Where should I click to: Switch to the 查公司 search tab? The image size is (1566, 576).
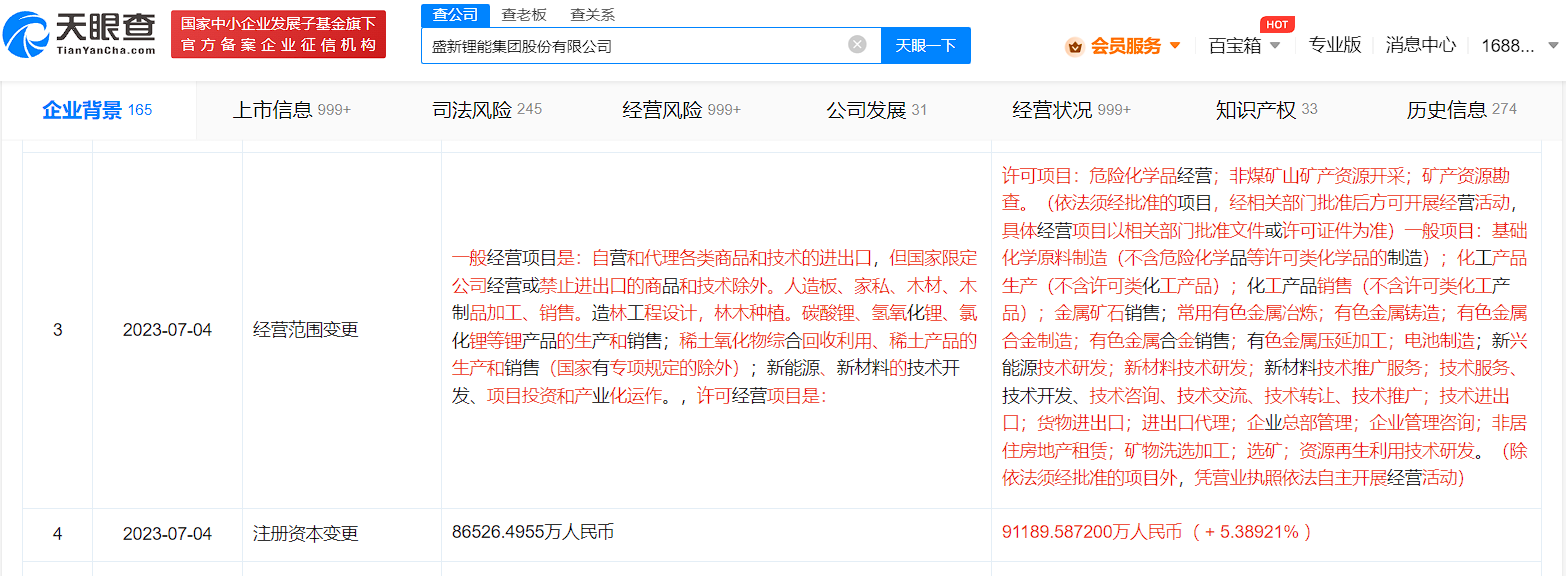pos(455,14)
